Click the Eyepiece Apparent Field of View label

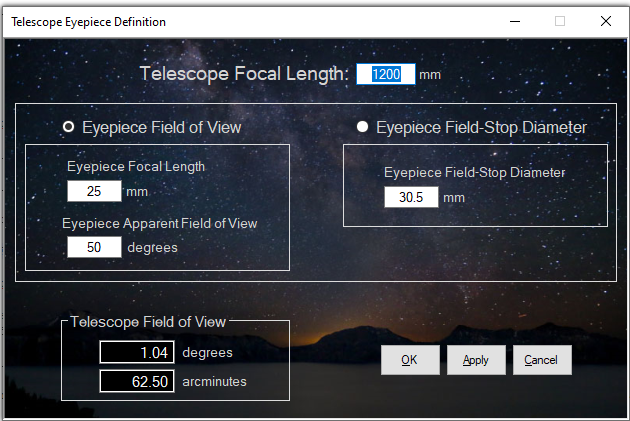[160, 223]
